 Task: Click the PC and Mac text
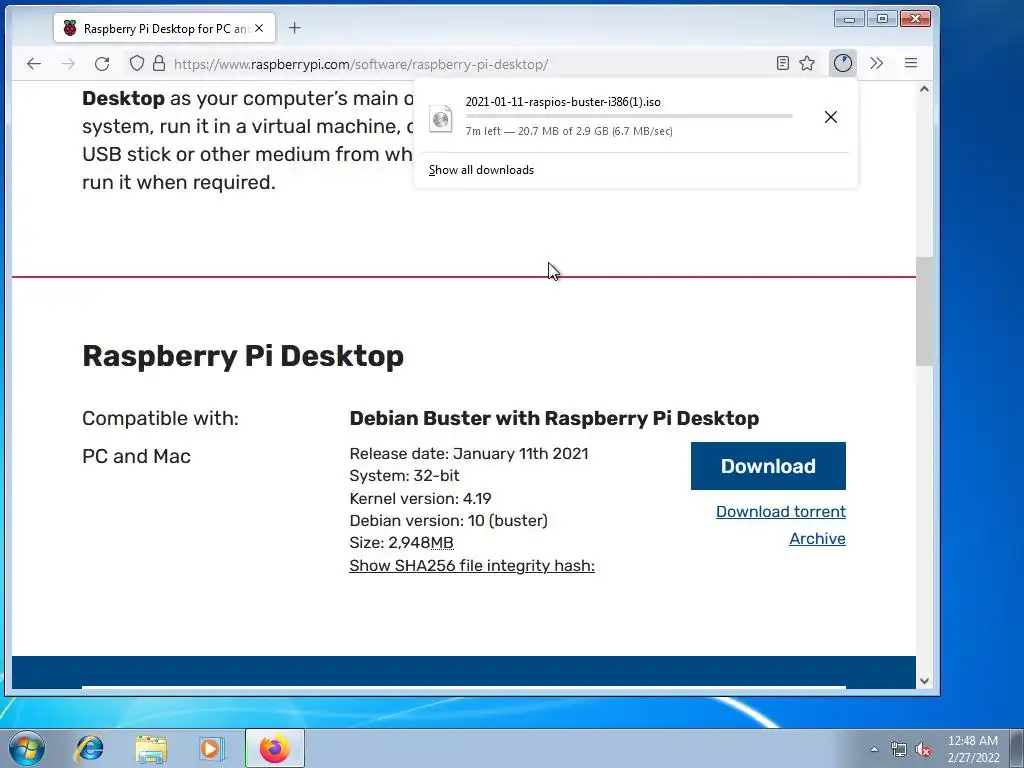pyautogui.click(x=136, y=456)
